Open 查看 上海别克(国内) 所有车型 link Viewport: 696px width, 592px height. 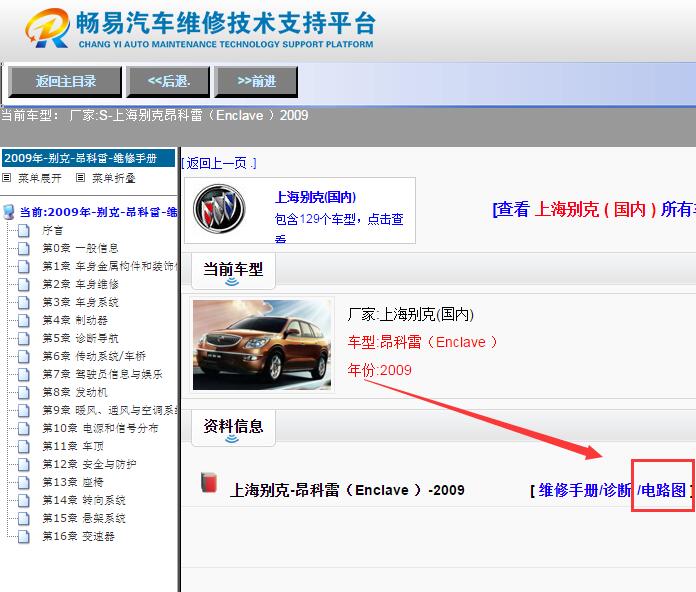click(594, 209)
